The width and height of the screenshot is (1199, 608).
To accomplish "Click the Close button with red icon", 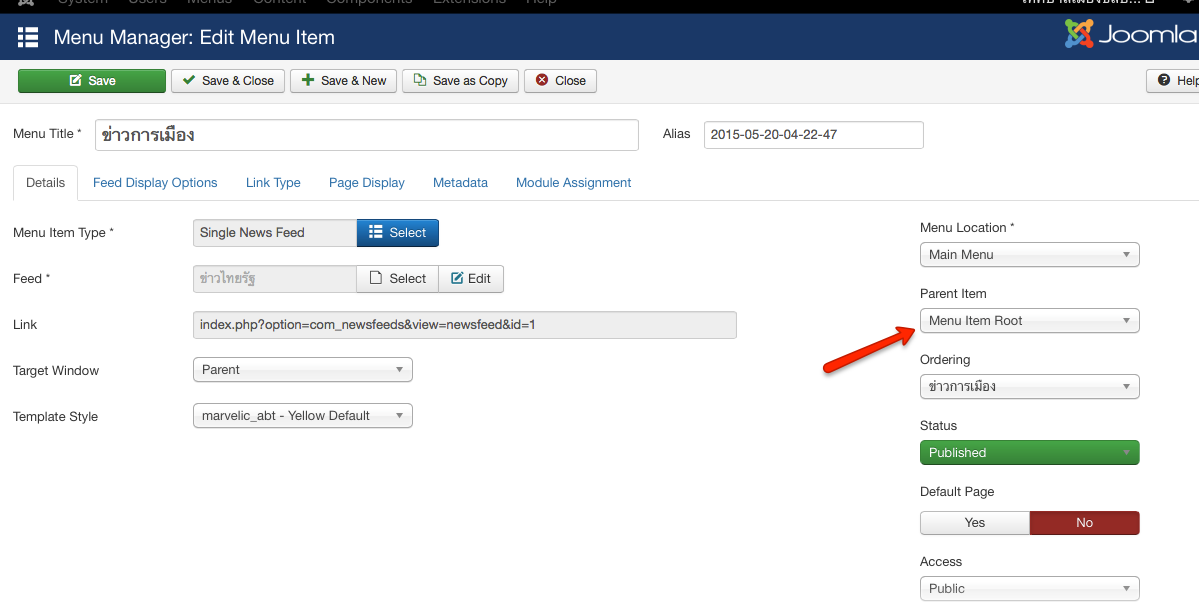I will pos(561,81).
